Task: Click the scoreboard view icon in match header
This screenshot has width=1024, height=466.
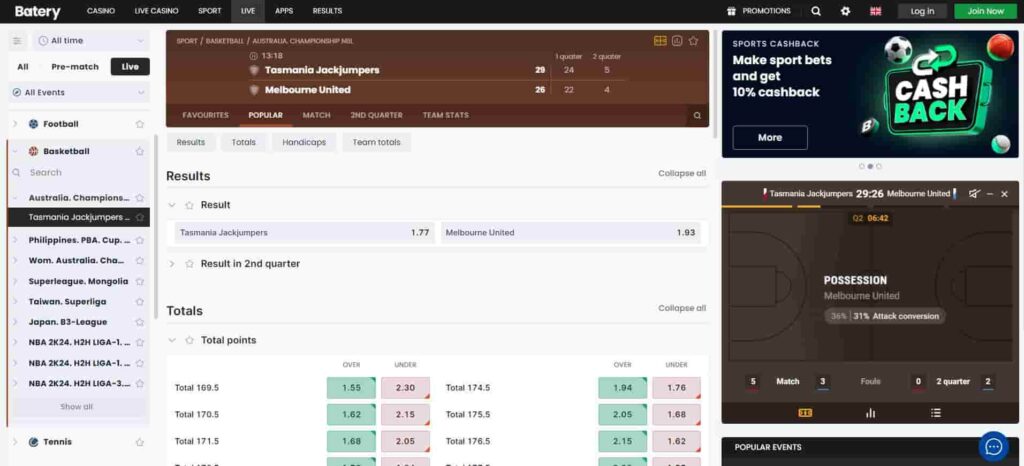Action: coord(660,41)
